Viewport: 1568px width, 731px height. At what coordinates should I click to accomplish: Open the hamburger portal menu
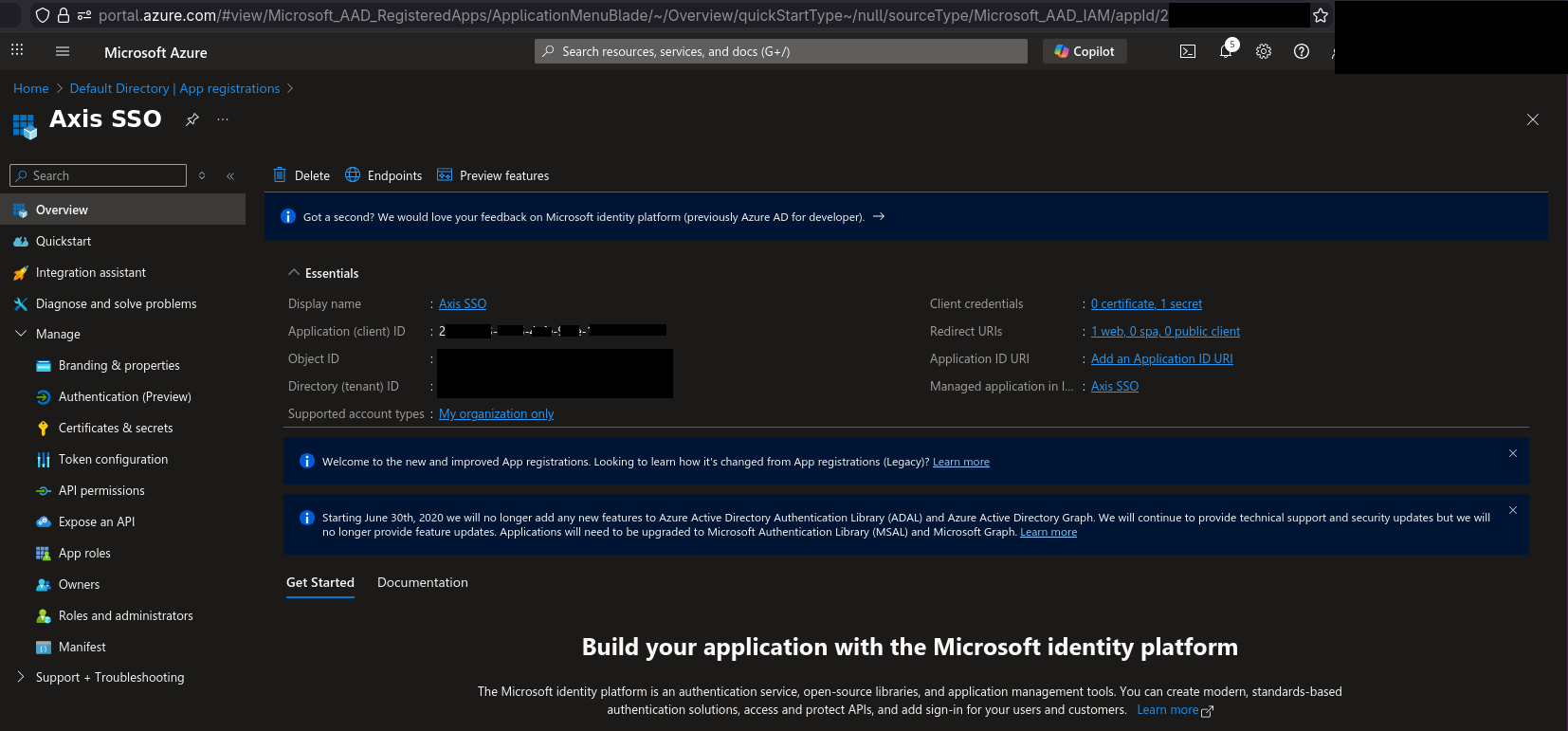tap(63, 51)
